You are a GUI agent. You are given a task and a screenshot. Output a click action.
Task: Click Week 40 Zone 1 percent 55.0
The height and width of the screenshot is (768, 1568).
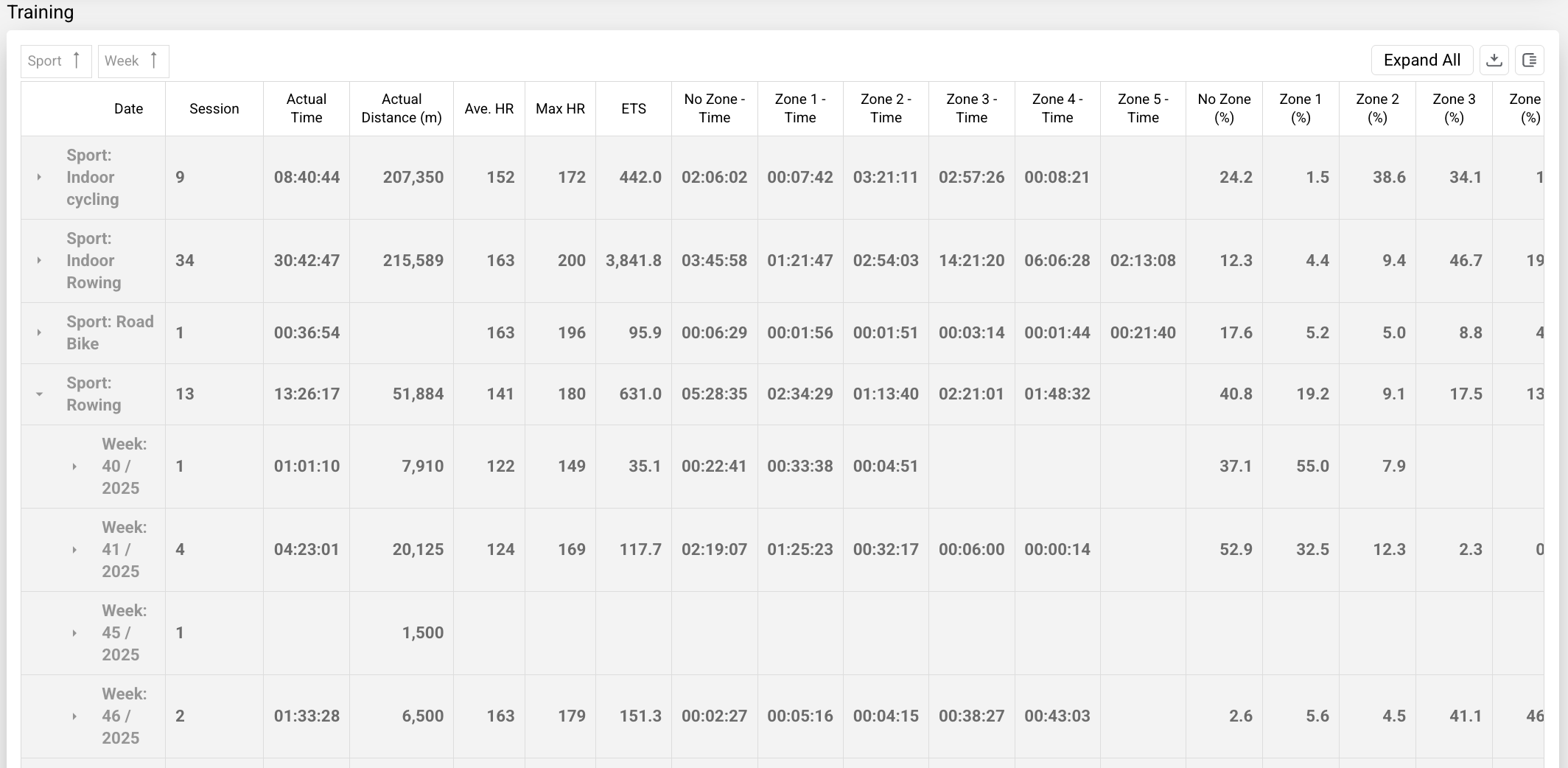(1312, 466)
